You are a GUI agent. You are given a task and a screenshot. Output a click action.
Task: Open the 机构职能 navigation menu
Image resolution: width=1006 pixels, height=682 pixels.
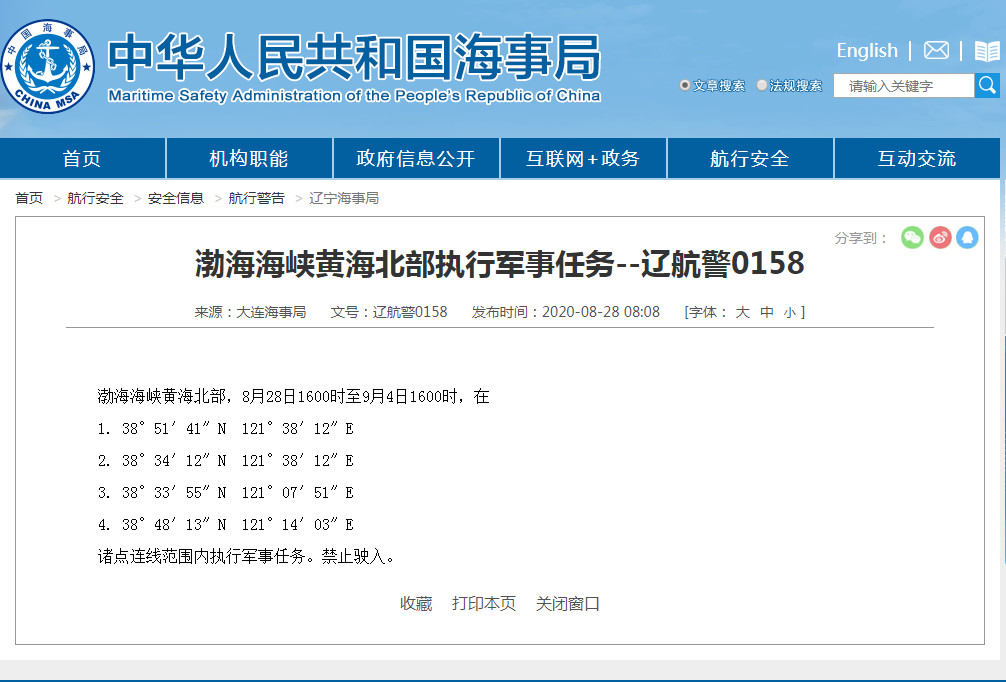pos(248,159)
